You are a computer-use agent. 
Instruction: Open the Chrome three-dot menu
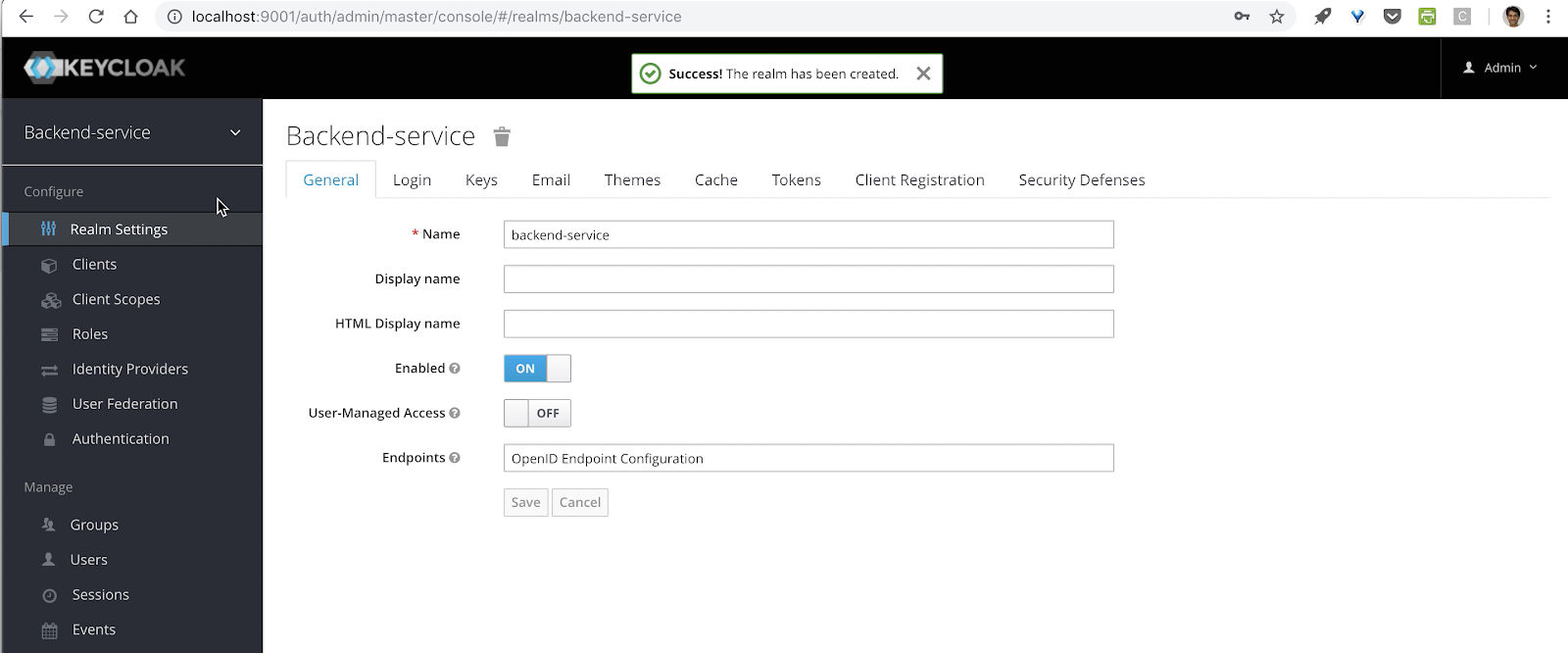click(x=1548, y=17)
